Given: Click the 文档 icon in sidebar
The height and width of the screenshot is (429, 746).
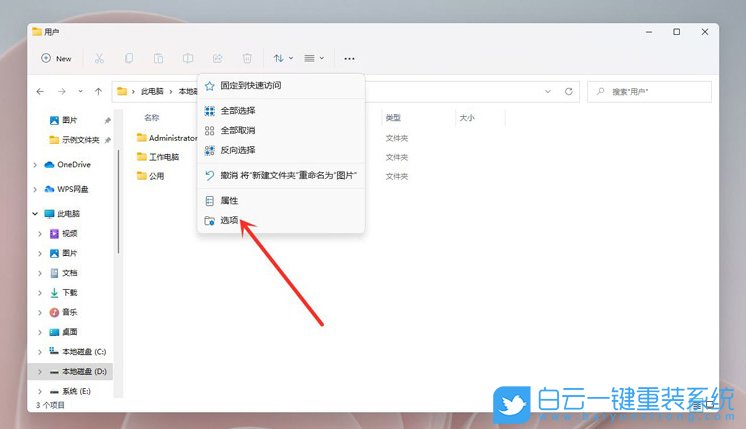Looking at the screenshot, I should pos(54,273).
